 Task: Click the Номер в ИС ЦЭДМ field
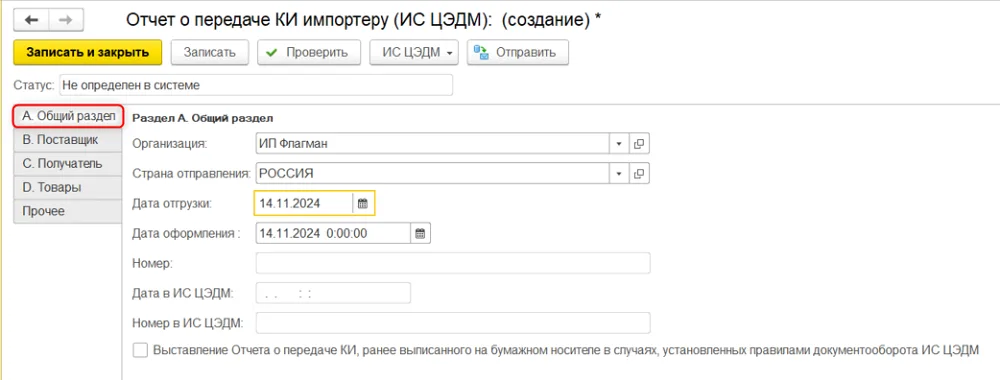point(453,323)
